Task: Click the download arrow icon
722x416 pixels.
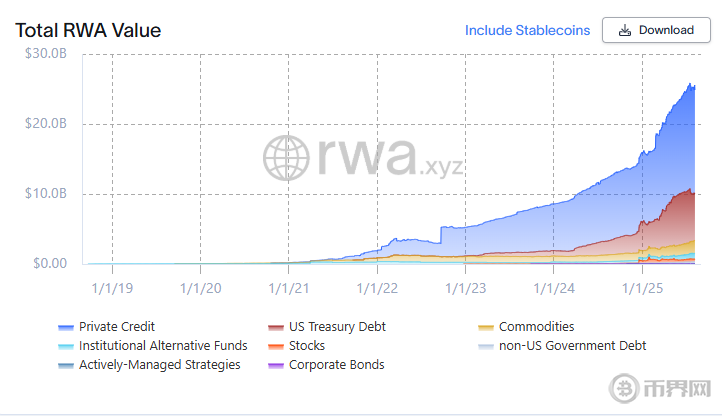Action: click(625, 30)
